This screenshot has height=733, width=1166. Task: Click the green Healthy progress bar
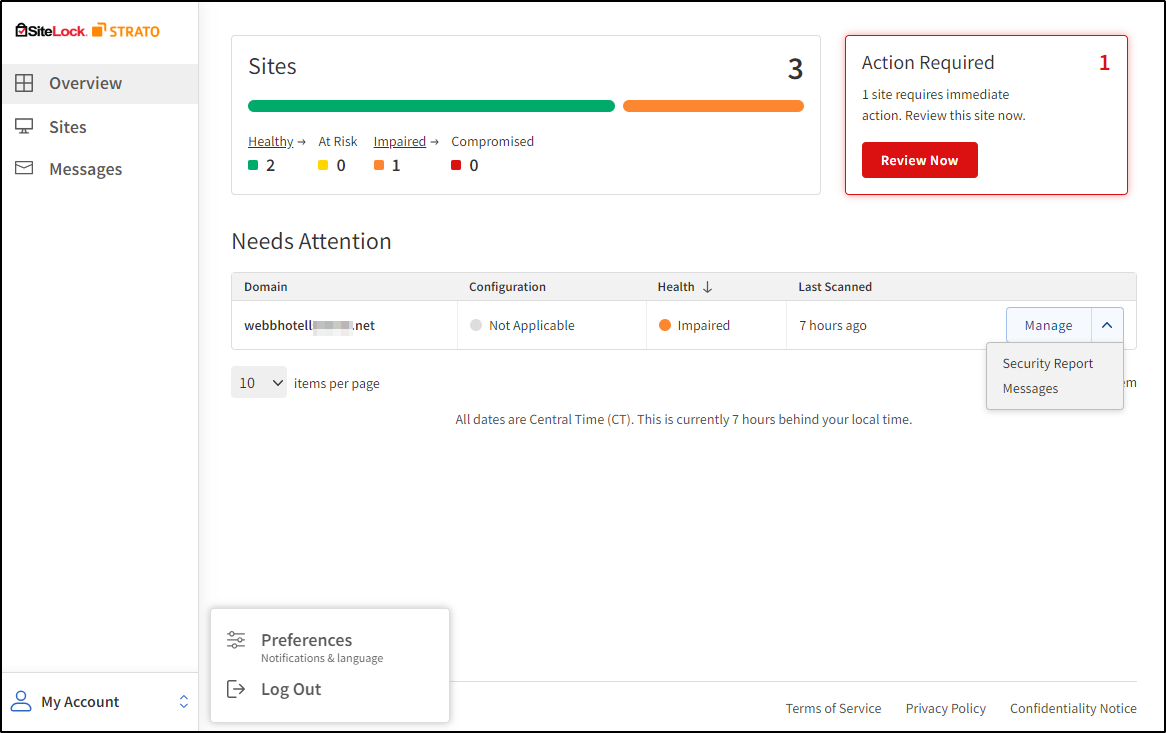point(430,105)
